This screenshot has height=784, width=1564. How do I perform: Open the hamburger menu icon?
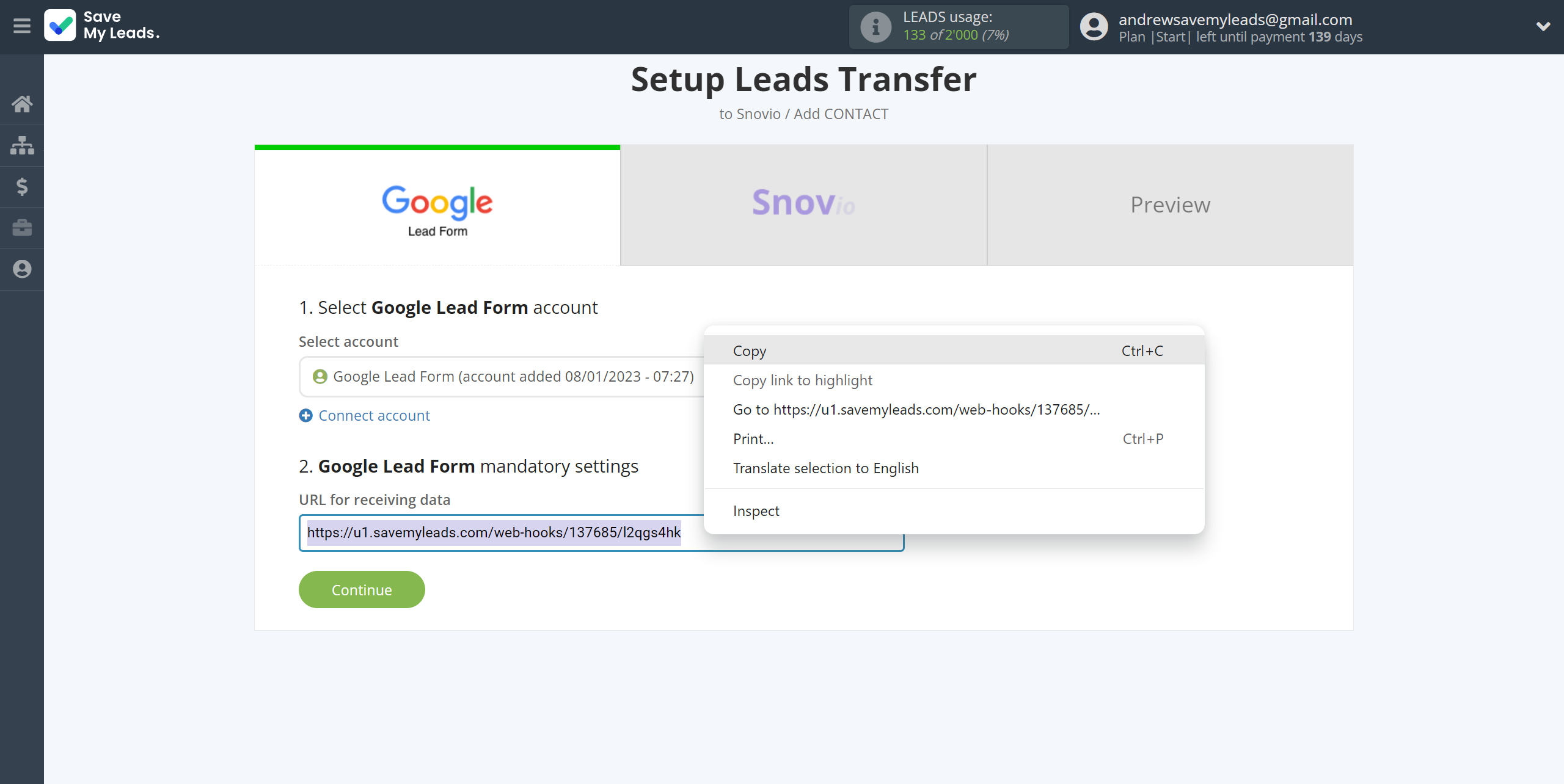(22, 26)
